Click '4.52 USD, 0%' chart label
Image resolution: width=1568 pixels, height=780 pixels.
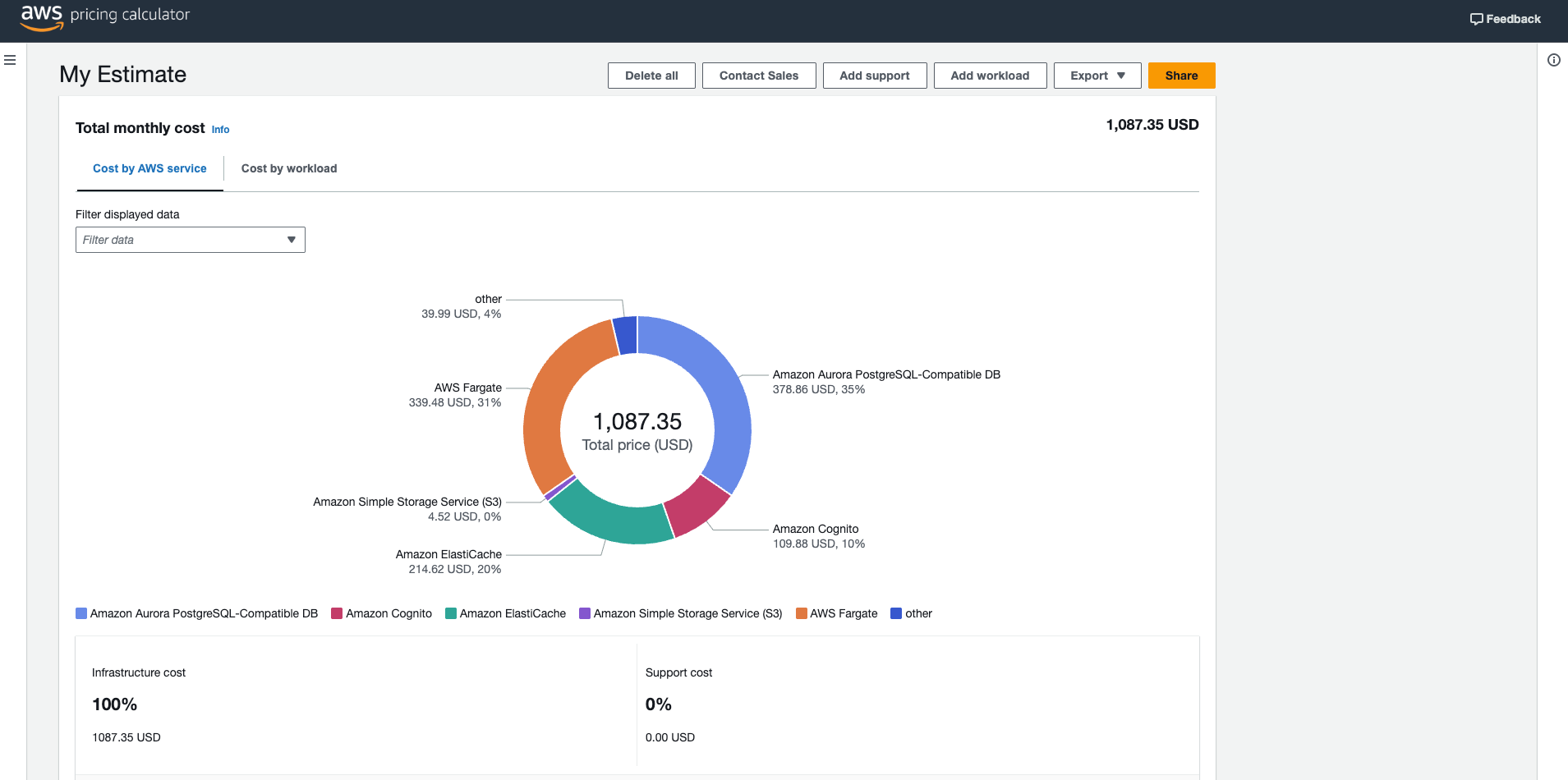[464, 516]
